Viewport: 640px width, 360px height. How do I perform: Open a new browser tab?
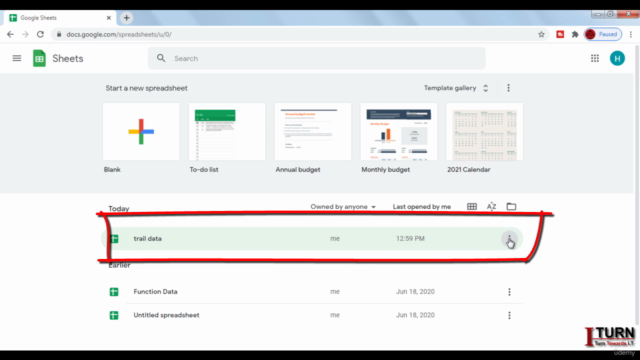(127, 18)
